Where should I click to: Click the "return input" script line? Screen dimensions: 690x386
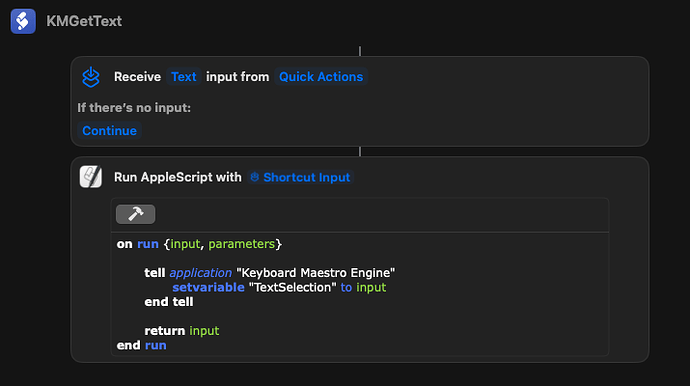pyautogui.click(x=182, y=331)
